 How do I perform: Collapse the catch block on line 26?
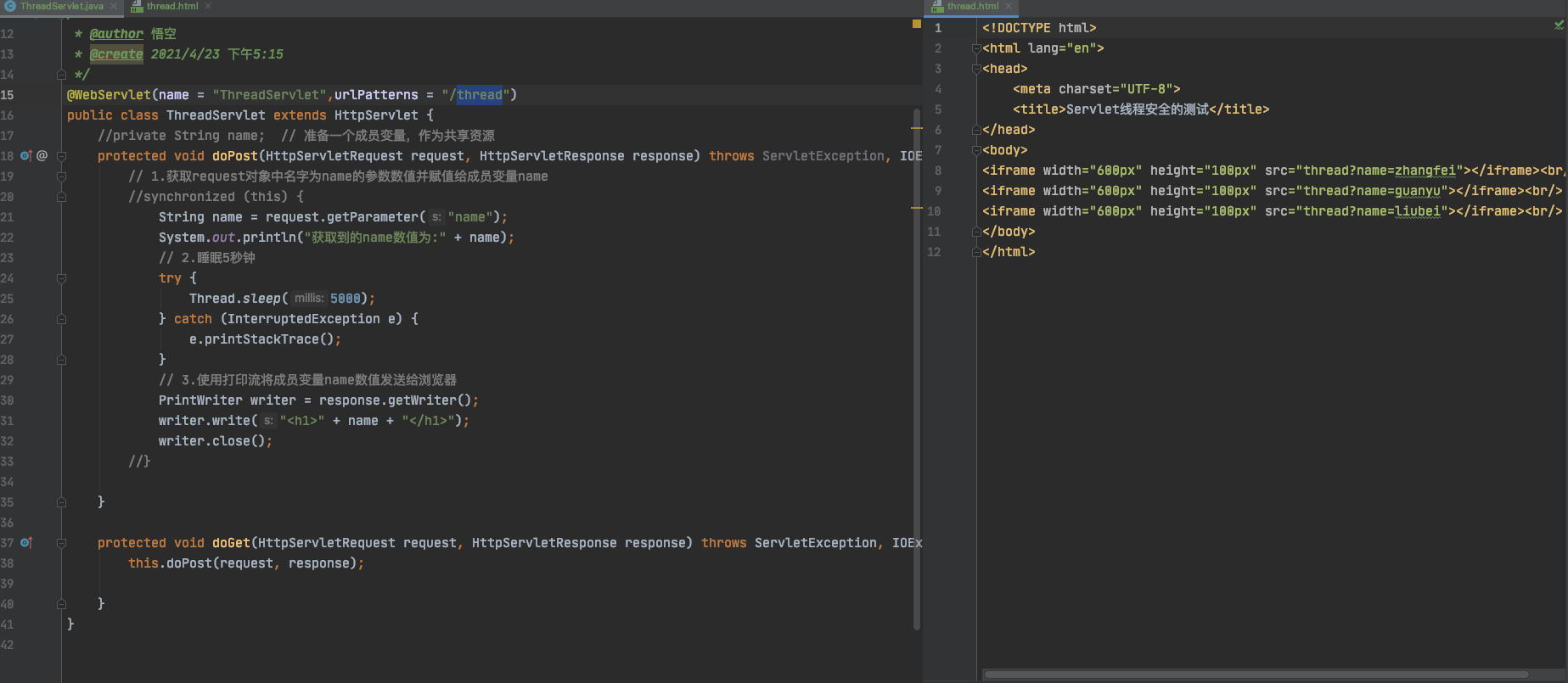tap(61, 319)
